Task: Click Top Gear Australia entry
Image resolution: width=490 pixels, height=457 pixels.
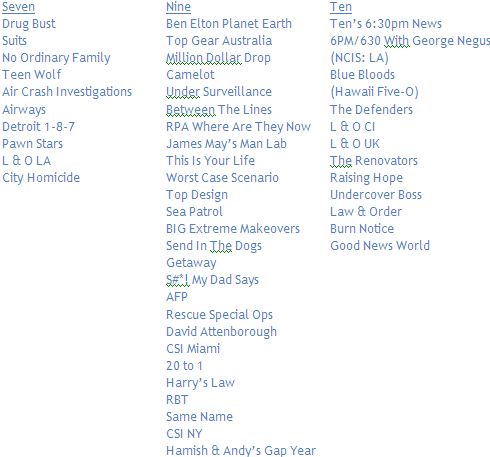Action: [219, 41]
